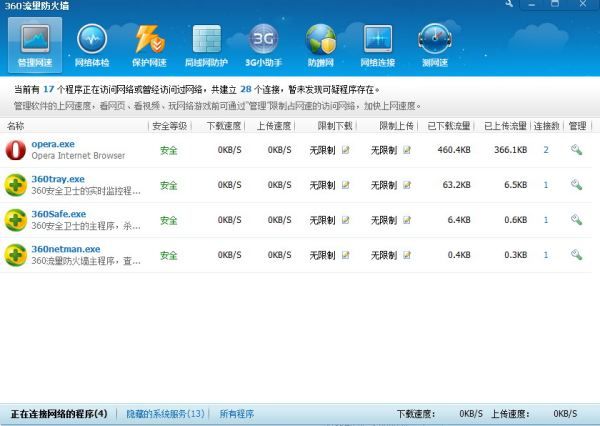Click the 460.4KB downloaded value
Viewport: 600px width, 426px height.
tap(454, 150)
